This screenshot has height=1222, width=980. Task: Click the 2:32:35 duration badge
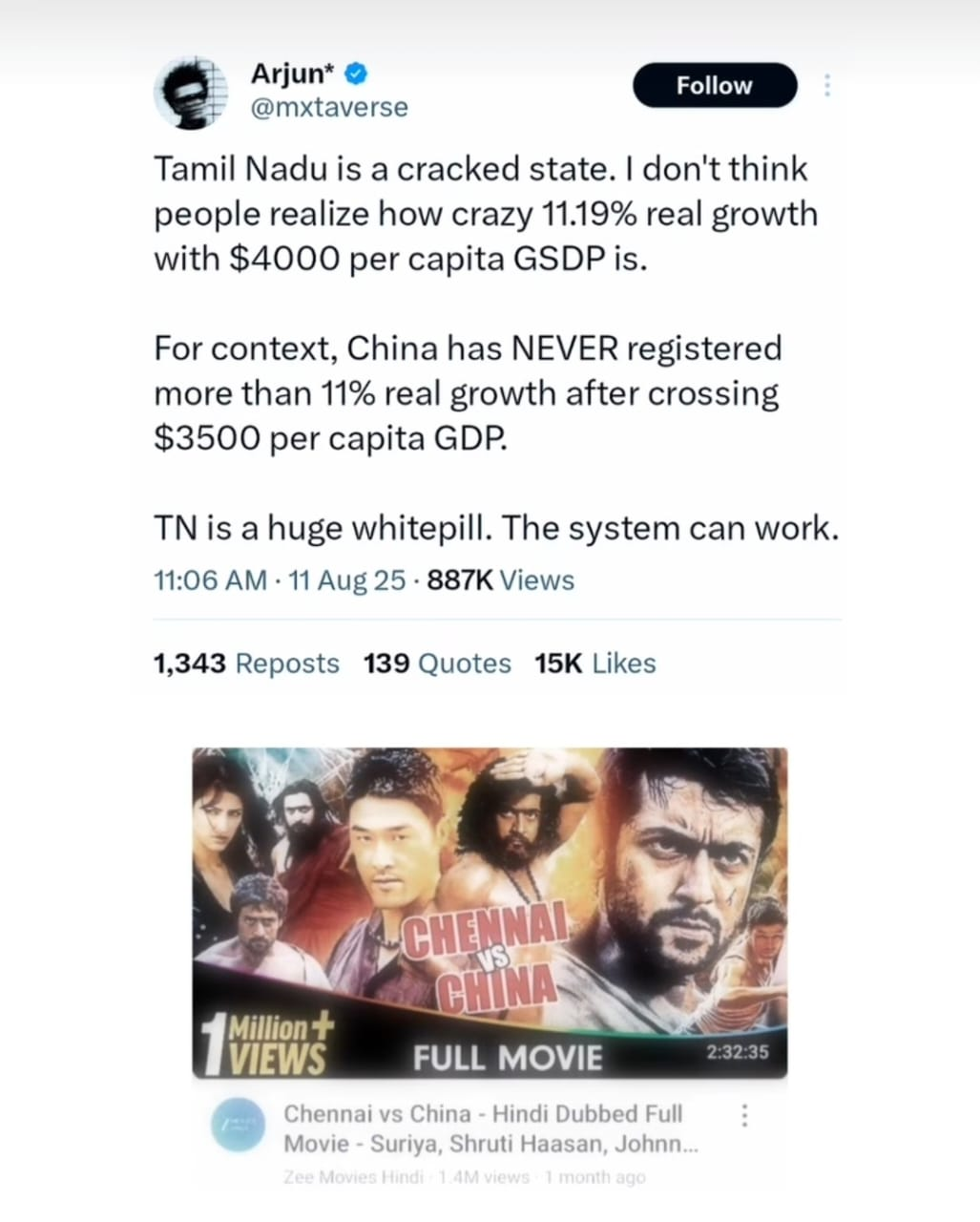coord(738,1052)
